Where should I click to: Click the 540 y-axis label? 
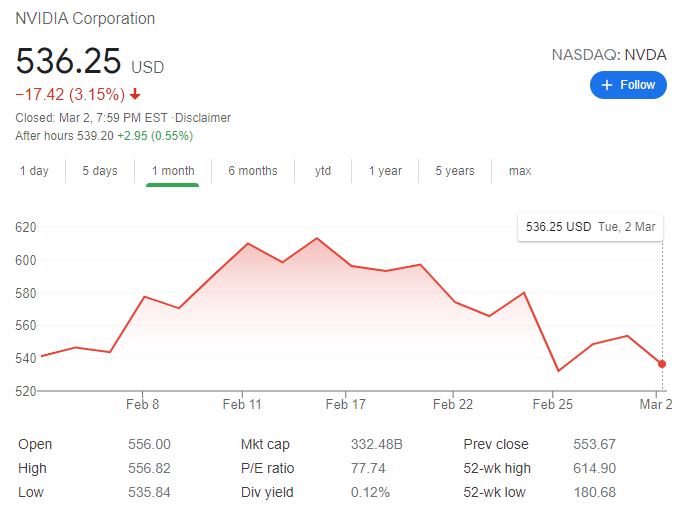pyautogui.click(x=26, y=358)
